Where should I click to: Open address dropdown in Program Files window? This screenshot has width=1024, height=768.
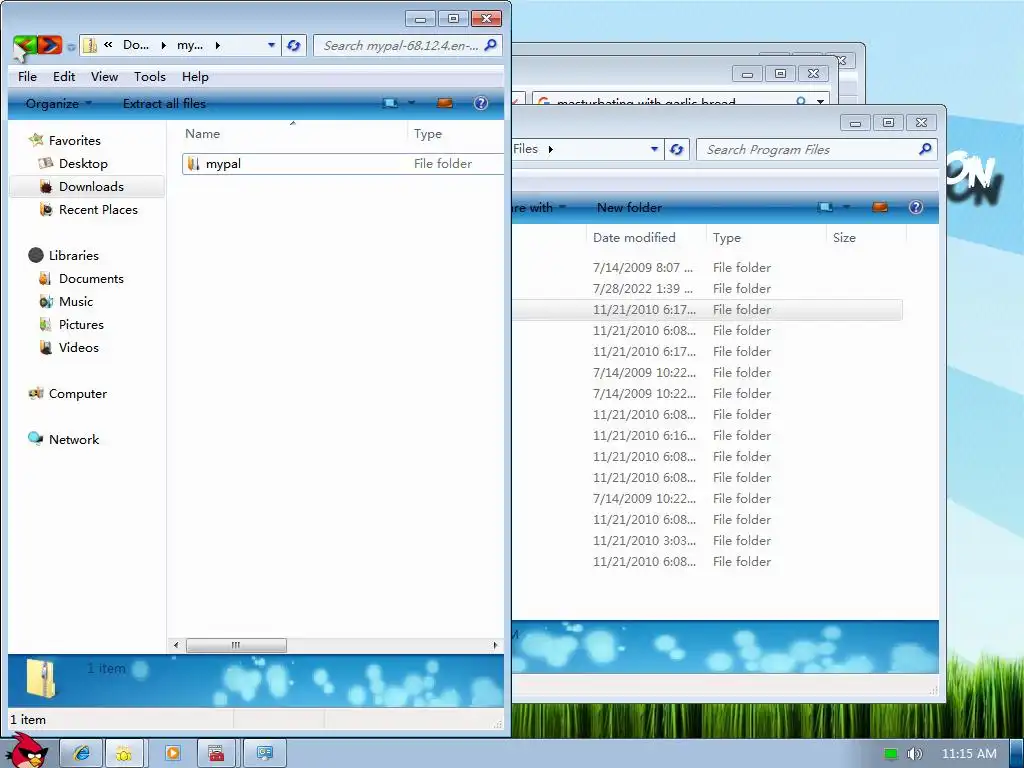654,149
